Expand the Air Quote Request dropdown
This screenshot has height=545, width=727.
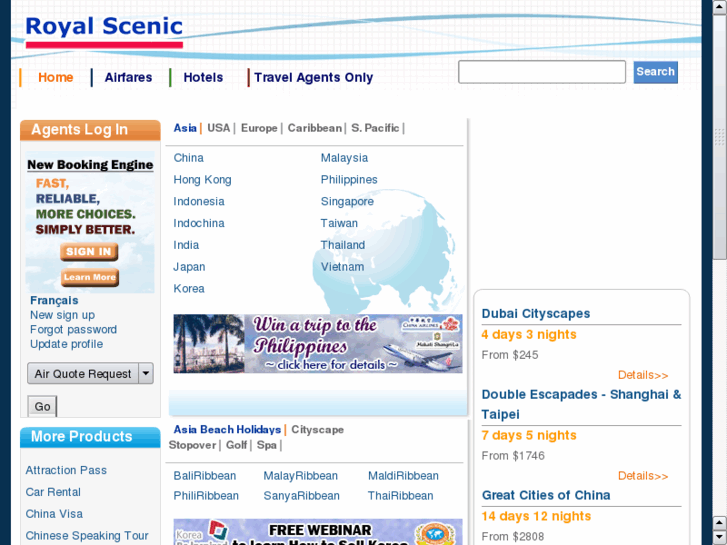tap(90, 373)
